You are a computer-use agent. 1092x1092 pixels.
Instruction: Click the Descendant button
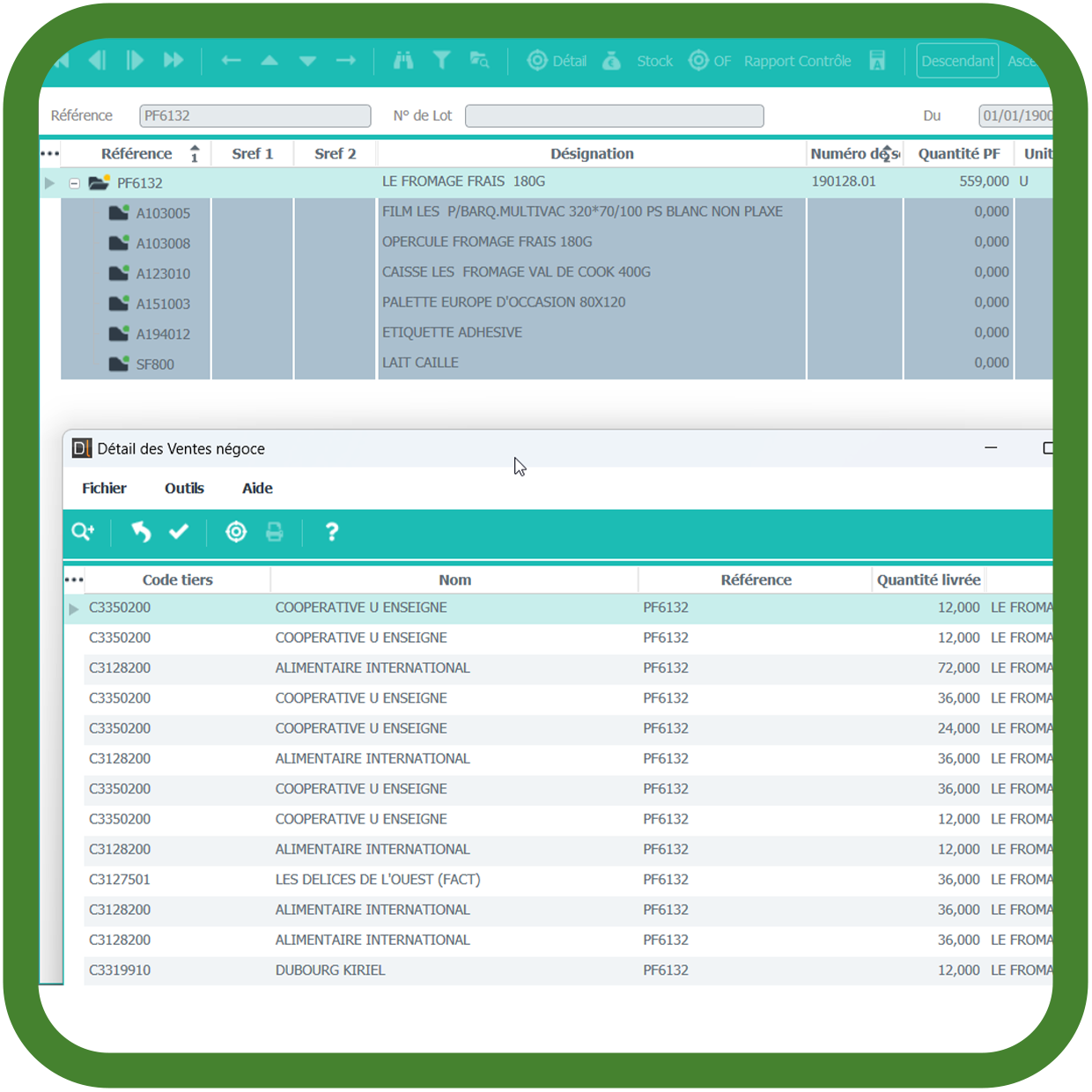click(957, 61)
